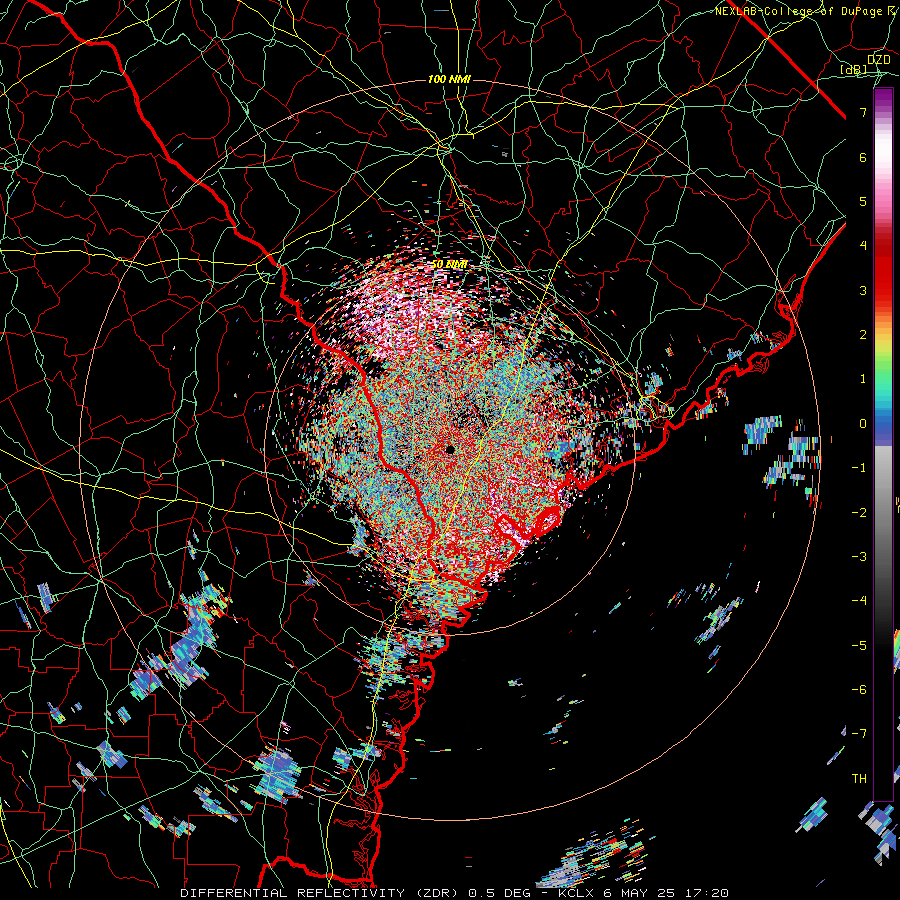Click the legend value "2"
Screen dimensions: 900x900
click(863, 335)
